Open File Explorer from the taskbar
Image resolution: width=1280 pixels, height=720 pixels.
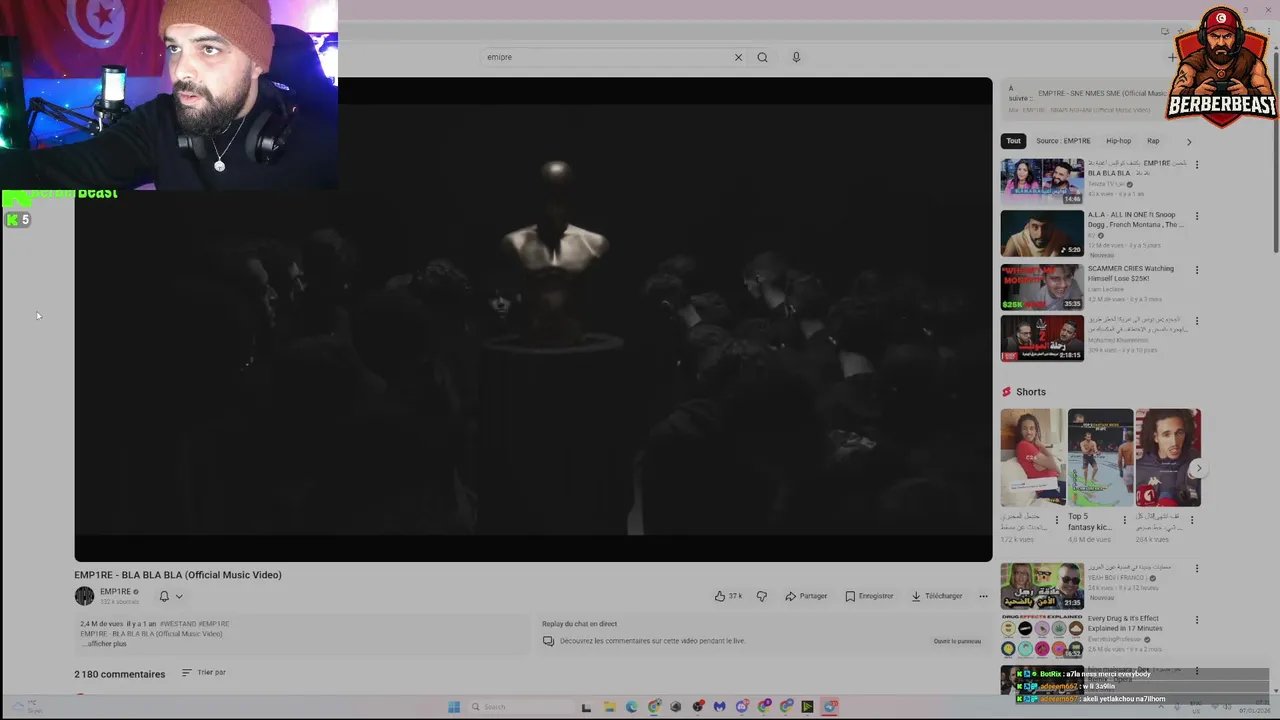[609, 707]
